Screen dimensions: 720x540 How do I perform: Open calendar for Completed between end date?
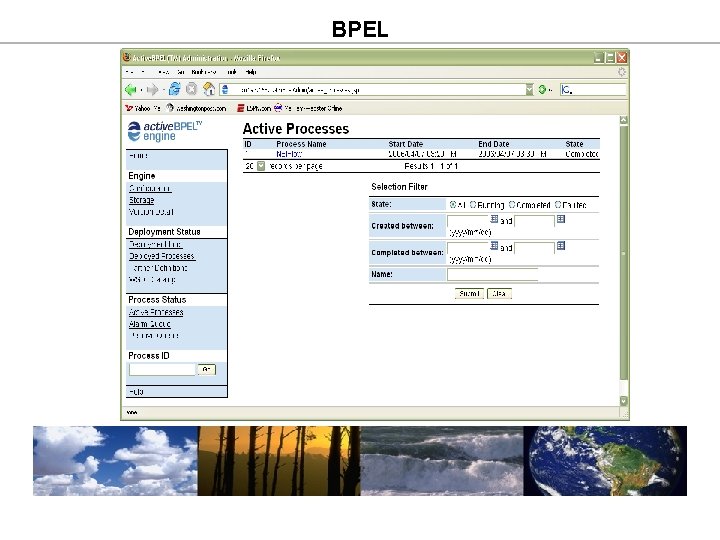click(x=561, y=246)
